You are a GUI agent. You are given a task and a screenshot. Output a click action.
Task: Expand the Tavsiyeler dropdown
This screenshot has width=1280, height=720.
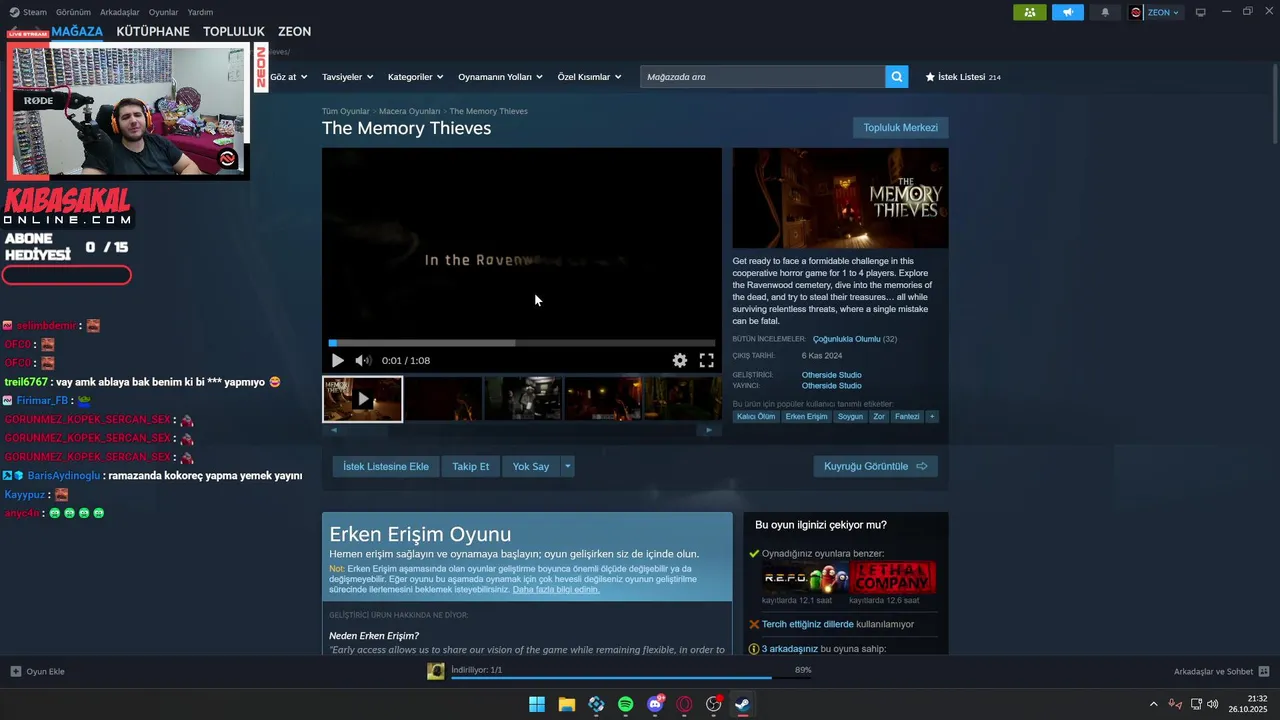(347, 77)
